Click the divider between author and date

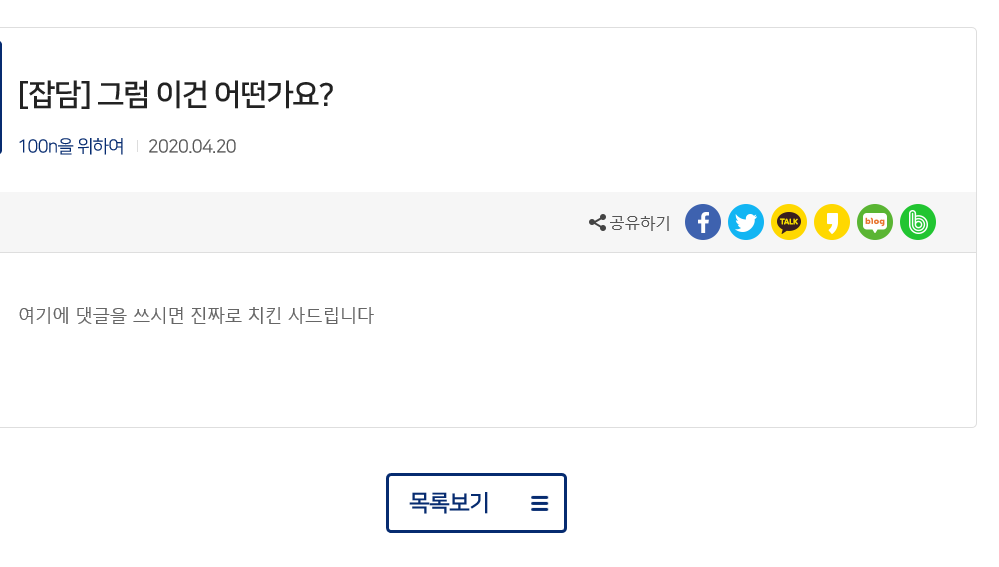[137, 146]
